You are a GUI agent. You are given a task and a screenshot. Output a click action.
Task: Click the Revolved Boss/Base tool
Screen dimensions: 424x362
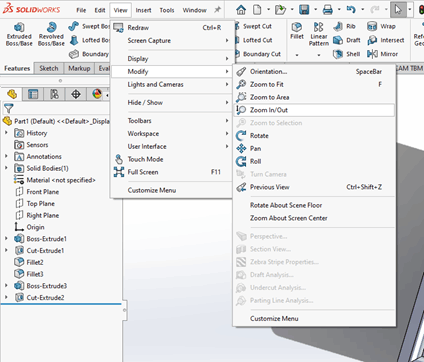[x=51, y=34]
